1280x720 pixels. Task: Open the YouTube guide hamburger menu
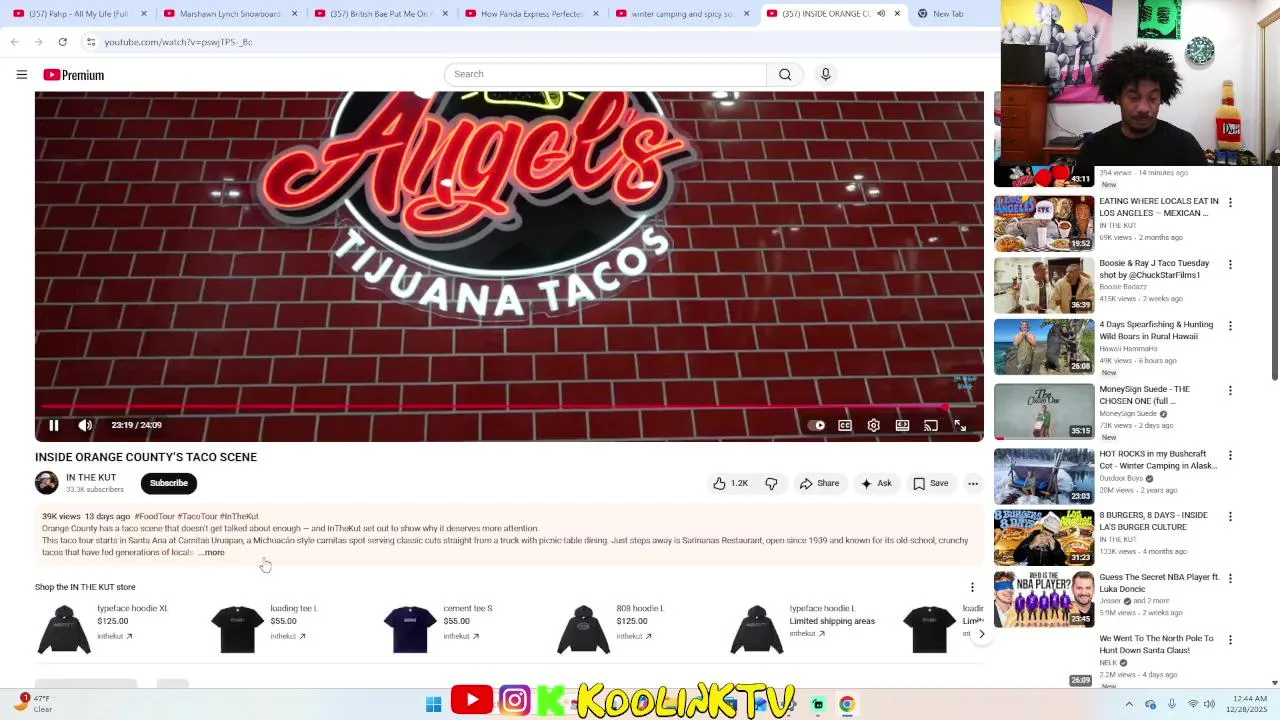click(x=21, y=75)
